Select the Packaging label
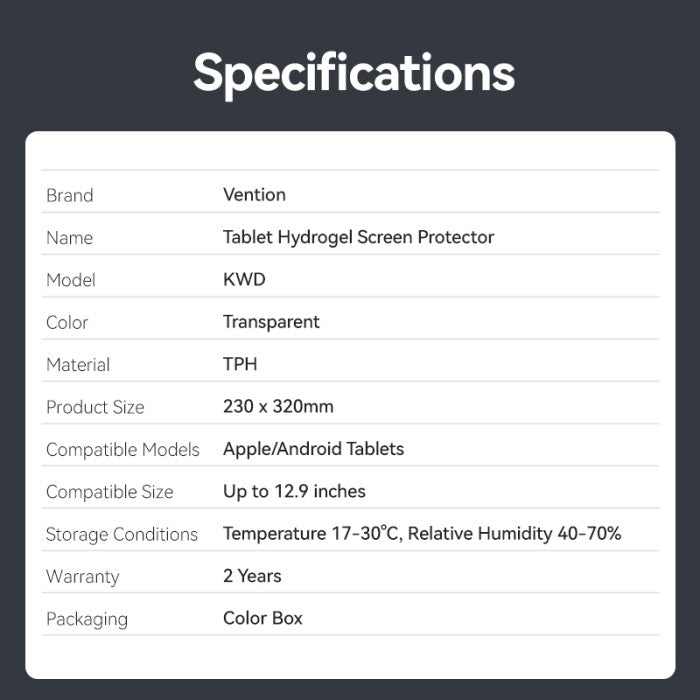 tap(87, 619)
